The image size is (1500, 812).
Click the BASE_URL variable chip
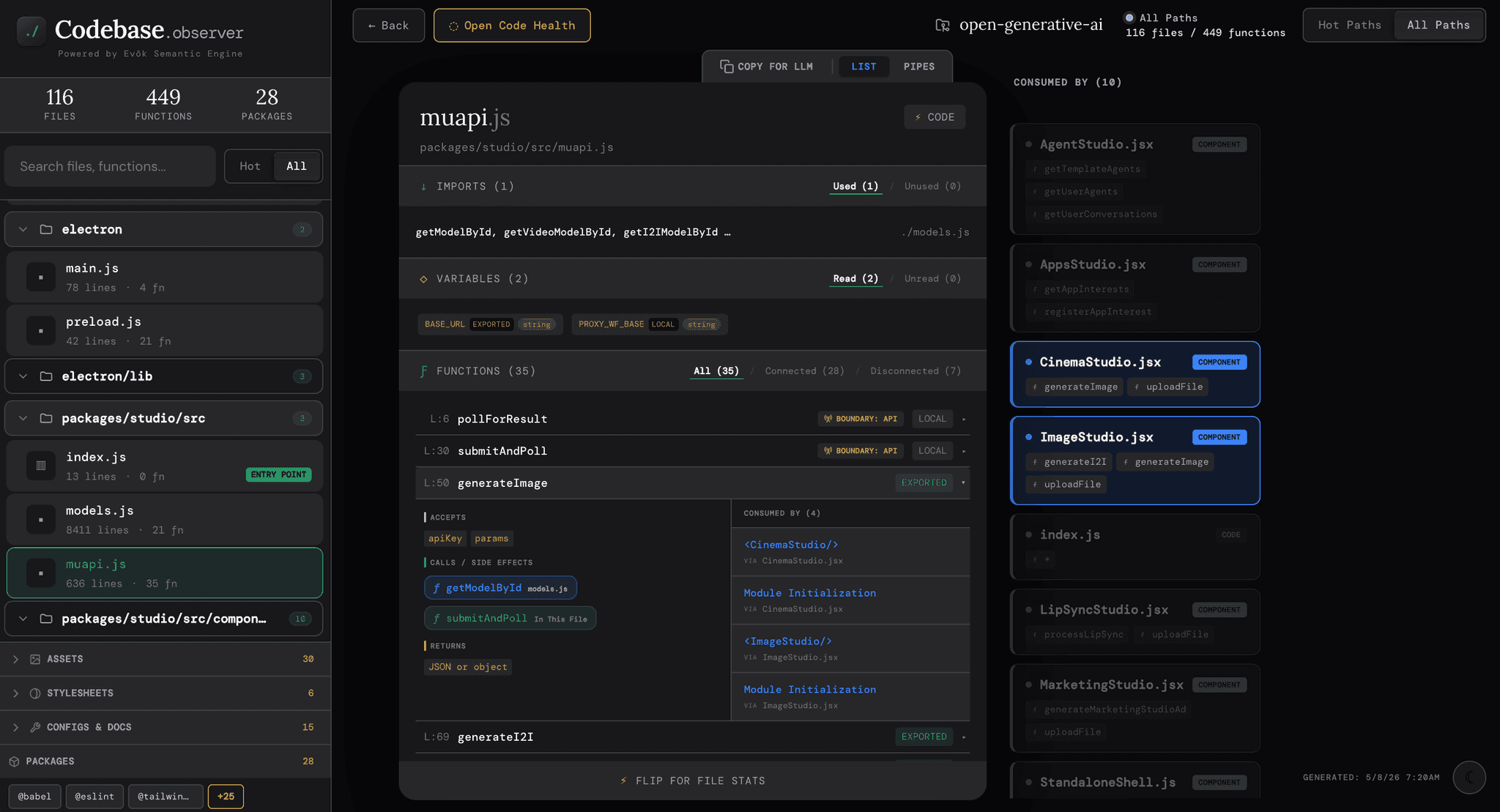tap(490, 324)
